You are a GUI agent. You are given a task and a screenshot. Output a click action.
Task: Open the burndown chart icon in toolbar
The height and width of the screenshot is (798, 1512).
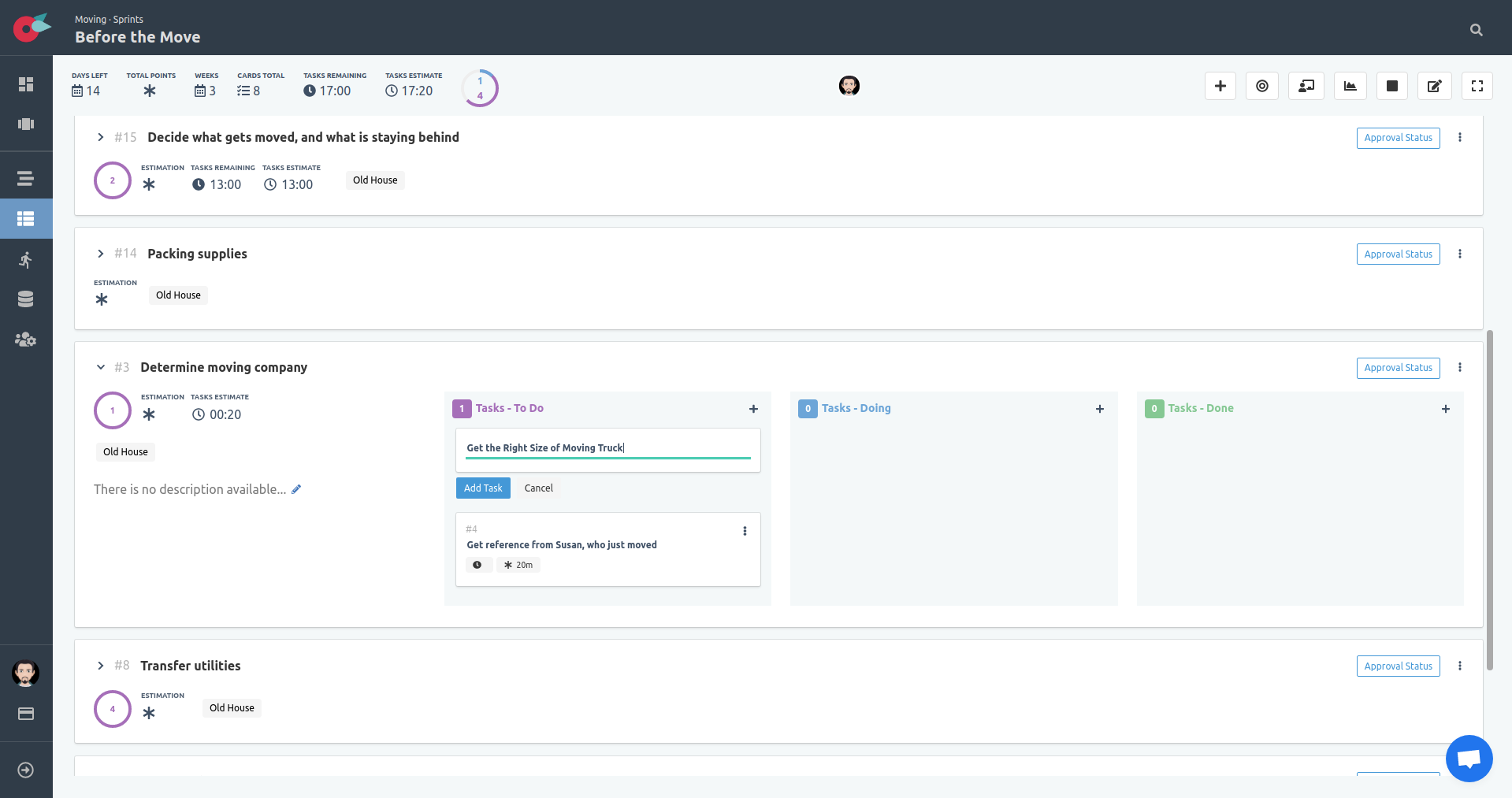[1350, 86]
